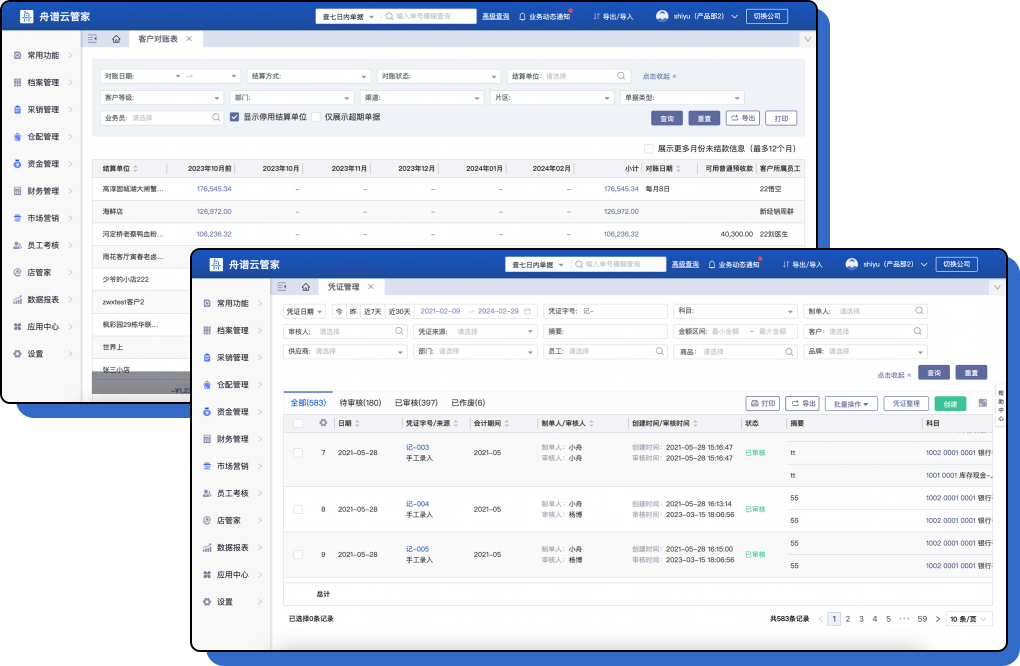Open 数据报表 in the front sidebar
Image resolution: width=1020 pixels, height=666 pixels.
pos(231,548)
